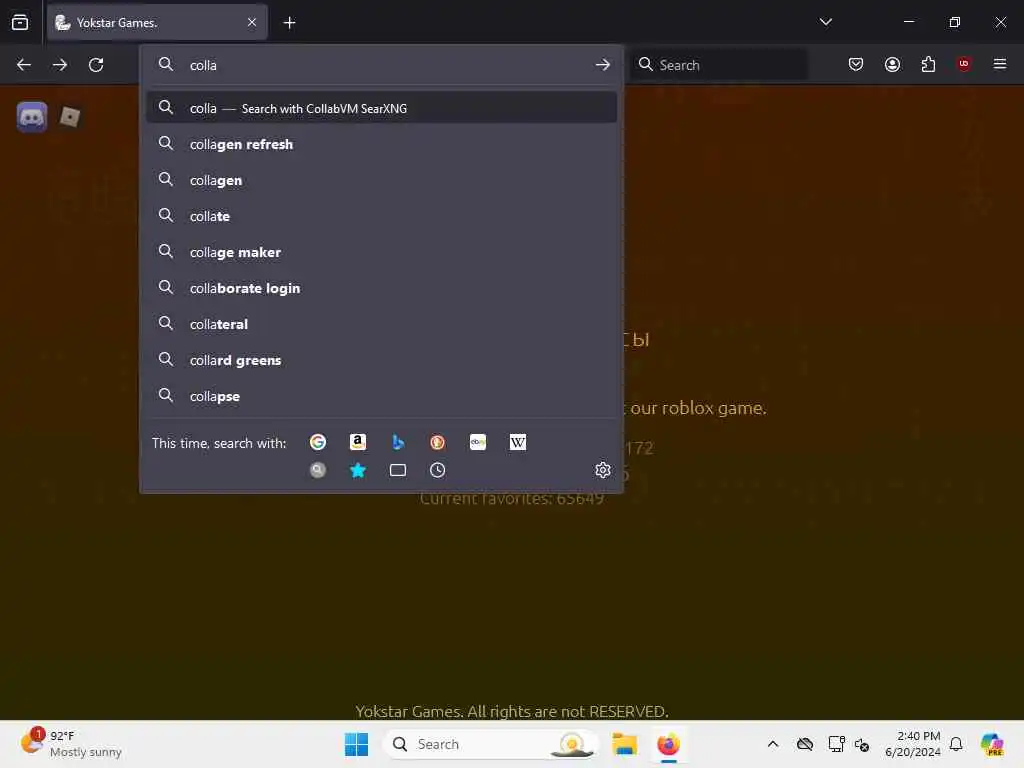Click the Discord icon on the page
1024x768 pixels.
tap(32, 117)
